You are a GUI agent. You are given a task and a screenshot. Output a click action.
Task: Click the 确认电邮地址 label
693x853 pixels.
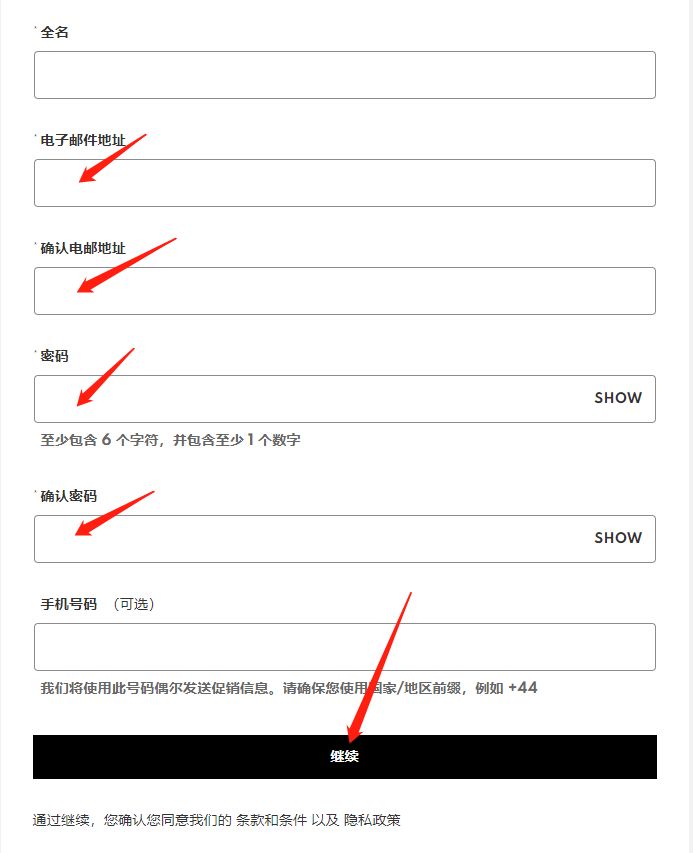pos(83,248)
